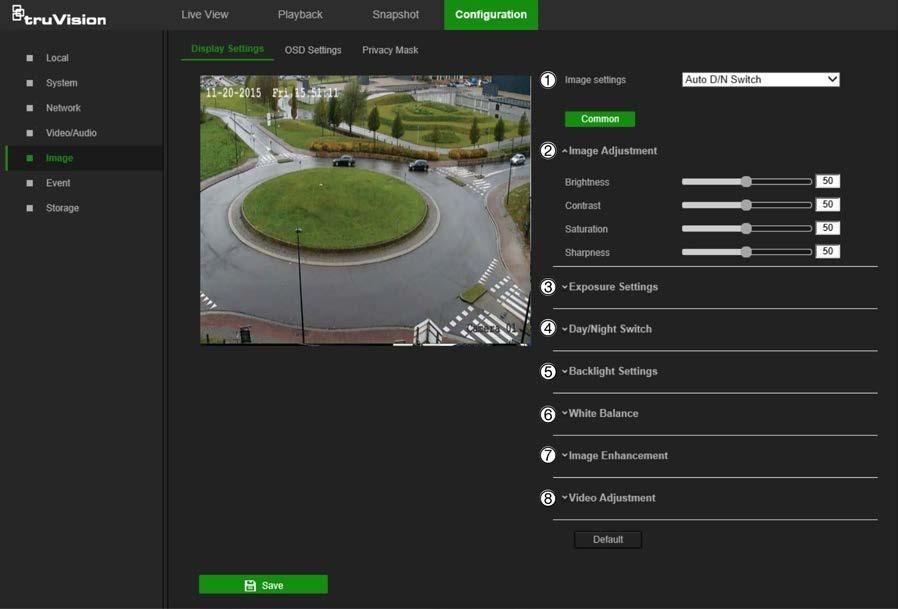This screenshot has width=898, height=609.
Task: Open Network in the sidebar
Action: click(64, 108)
